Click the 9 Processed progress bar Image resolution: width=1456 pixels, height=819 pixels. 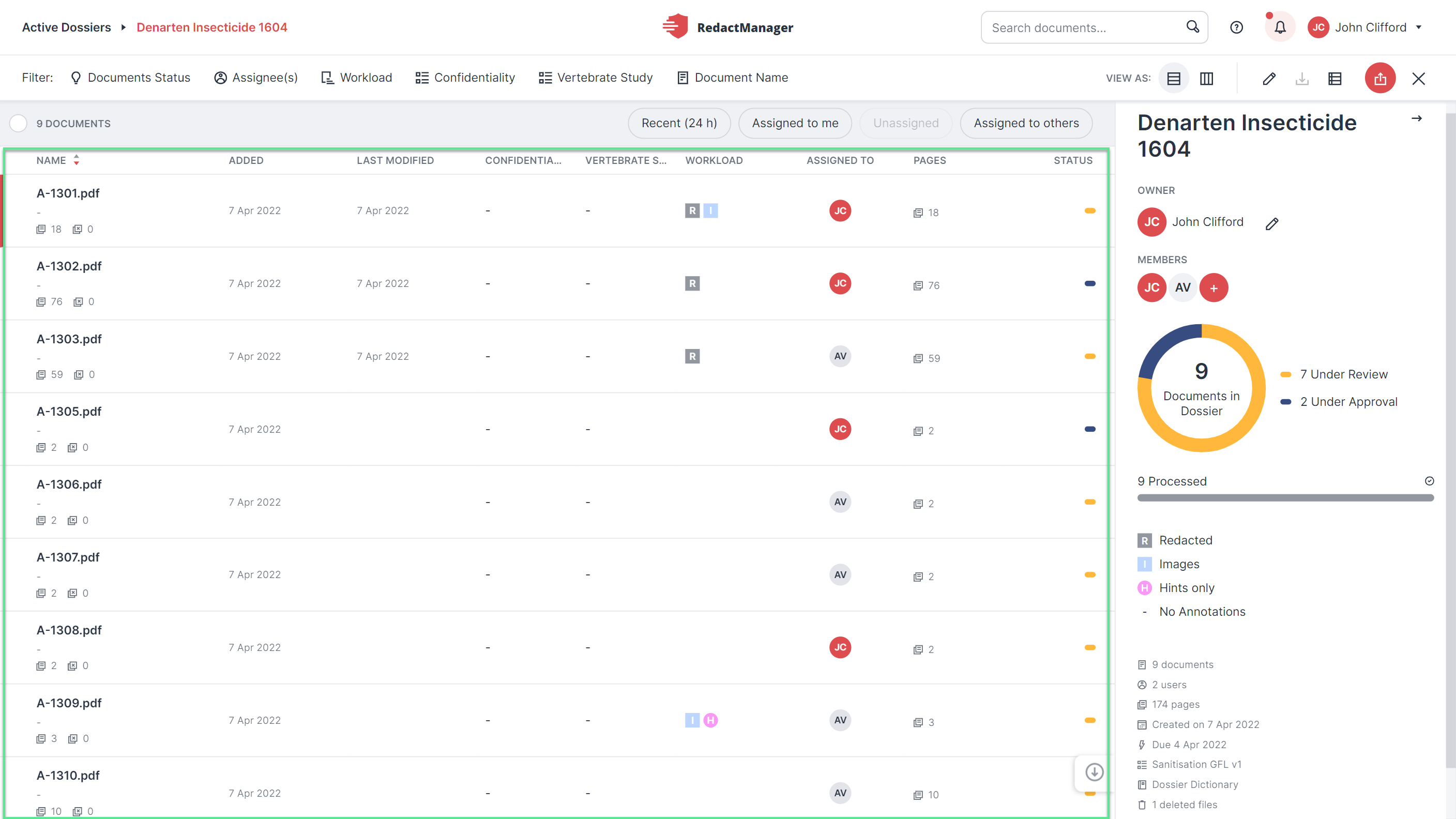tap(1285, 498)
